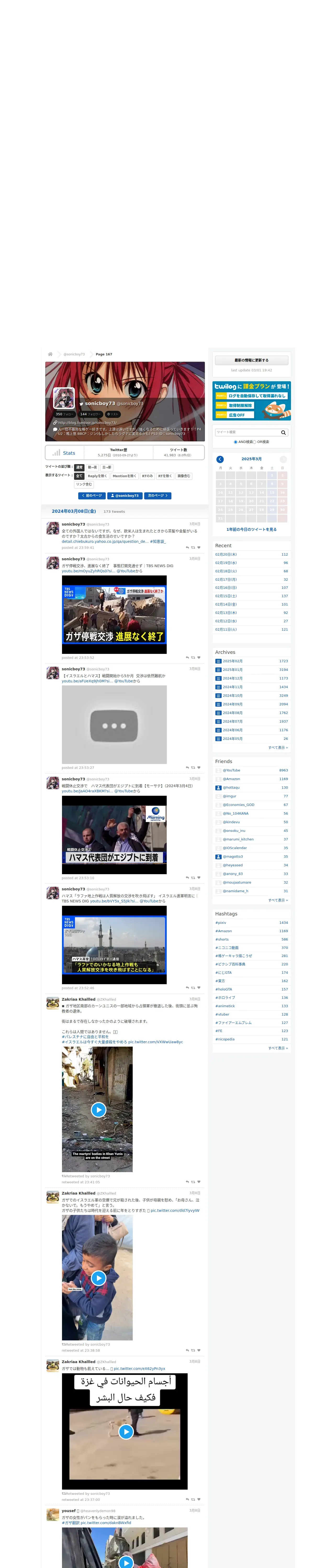Image resolution: width=336 pixels, height=1568 pixels.
Task: Open the ラファ地上作戦 video thumbnail
Action: pos(114,945)
